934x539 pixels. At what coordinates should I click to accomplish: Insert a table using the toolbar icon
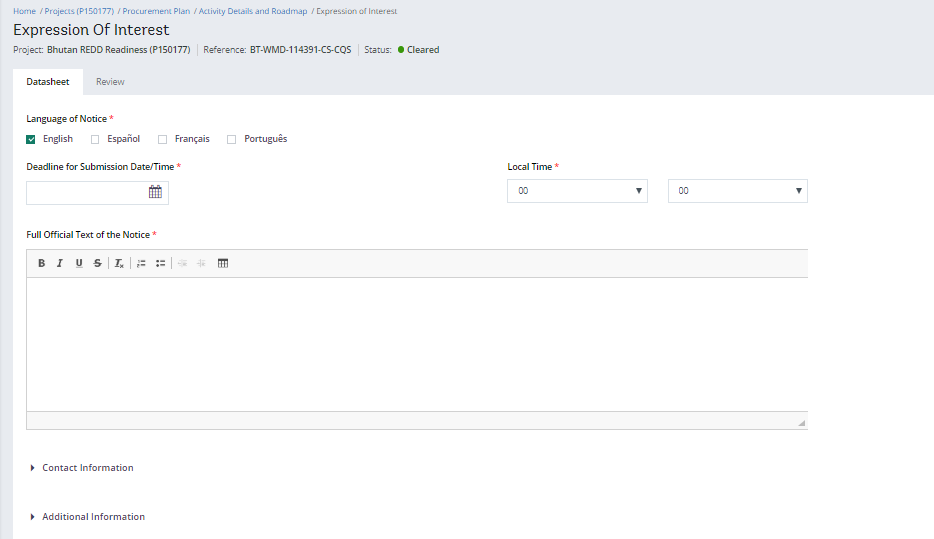(x=223, y=263)
